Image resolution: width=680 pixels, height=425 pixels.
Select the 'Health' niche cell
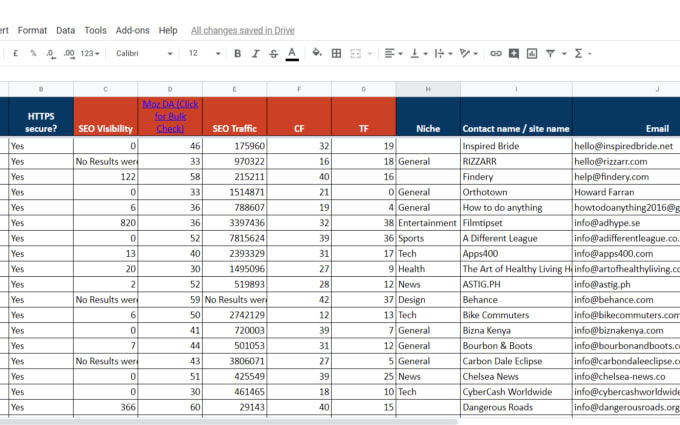(428, 269)
